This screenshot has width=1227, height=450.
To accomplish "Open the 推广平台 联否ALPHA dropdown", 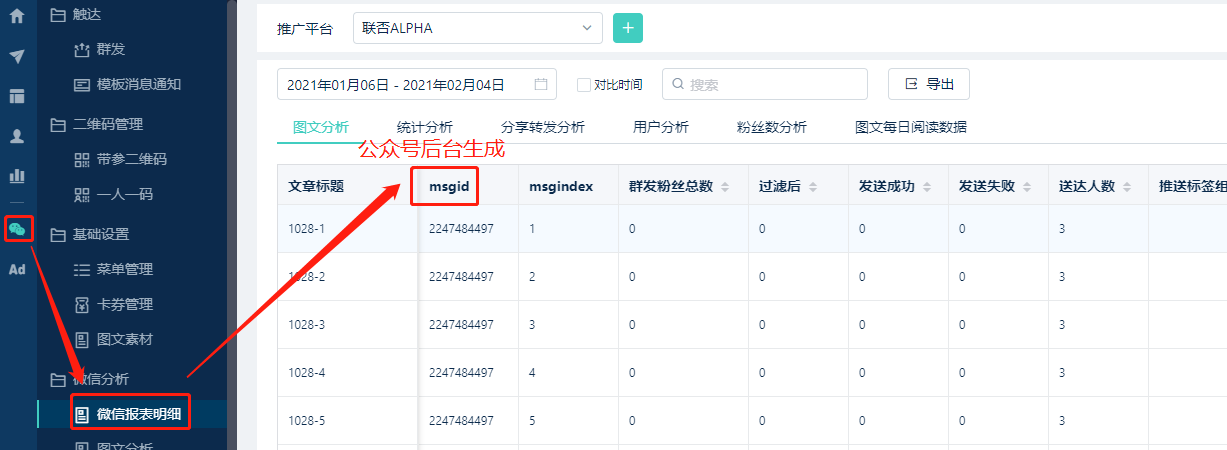I will pos(478,28).
